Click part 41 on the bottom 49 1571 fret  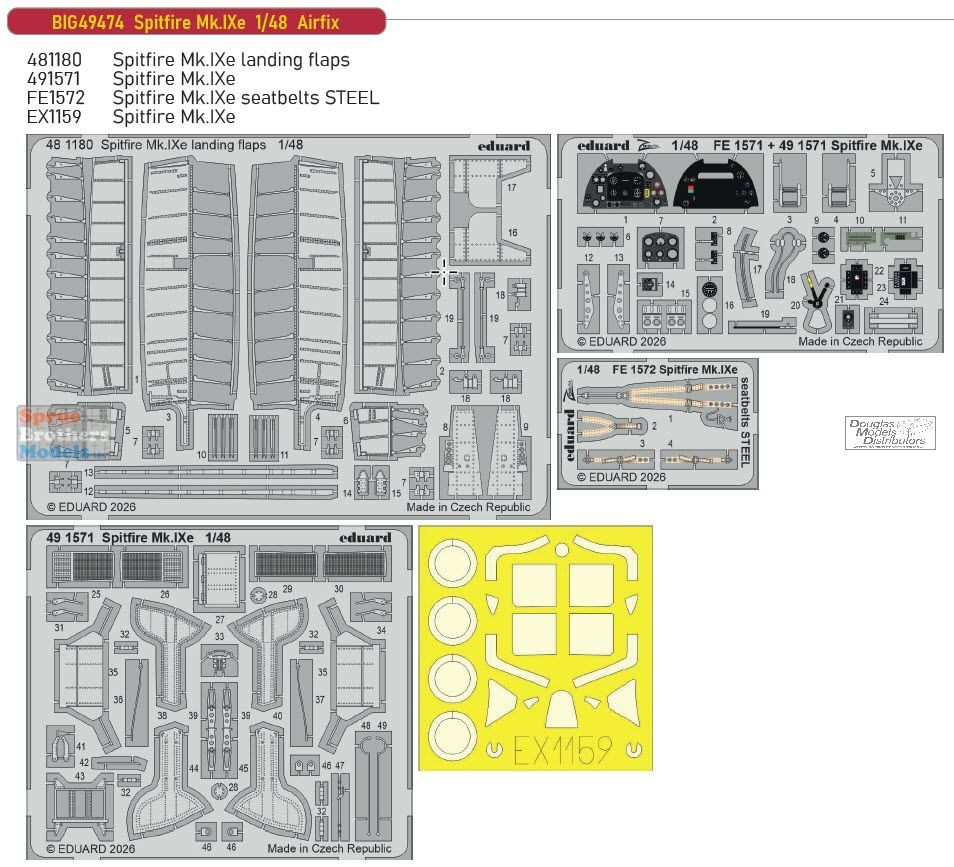pyautogui.click(x=61, y=746)
